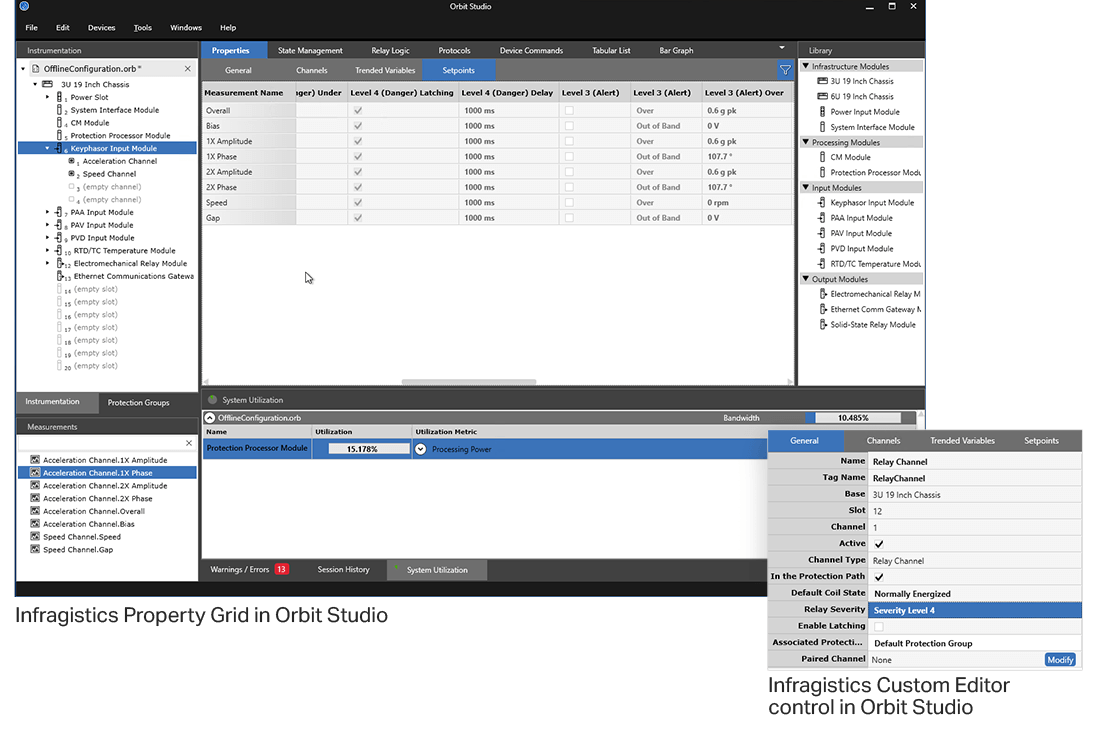Screen dimensions: 1100x733
Task: Expand the PAA Input Module tree node
Action: pyautogui.click(x=48, y=212)
